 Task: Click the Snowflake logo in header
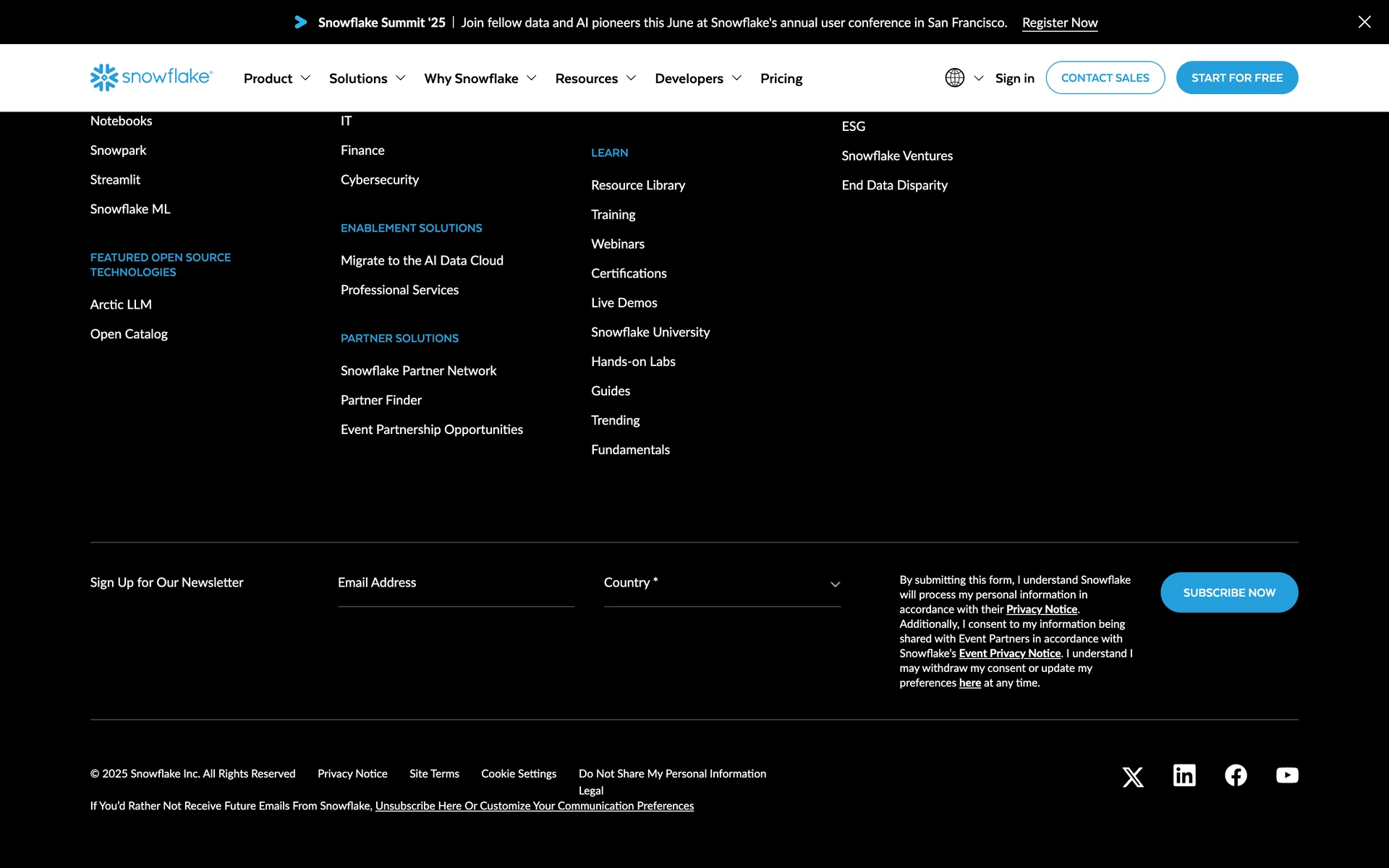pyautogui.click(x=151, y=77)
